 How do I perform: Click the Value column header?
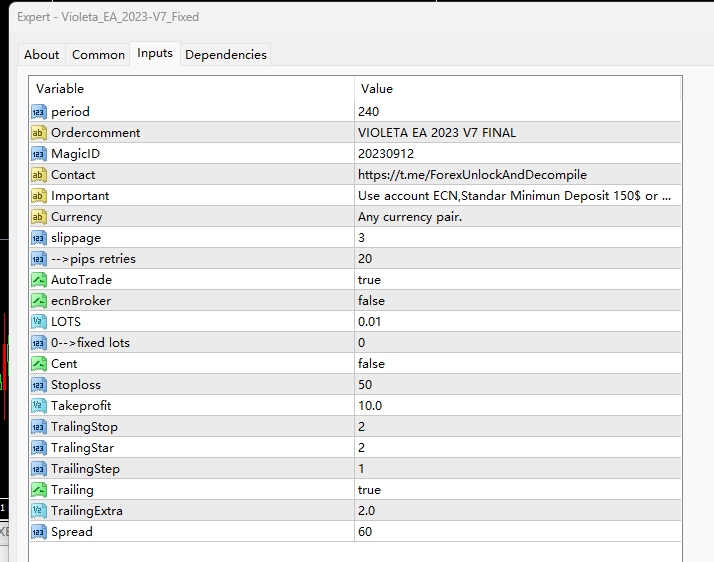coord(377,89)
